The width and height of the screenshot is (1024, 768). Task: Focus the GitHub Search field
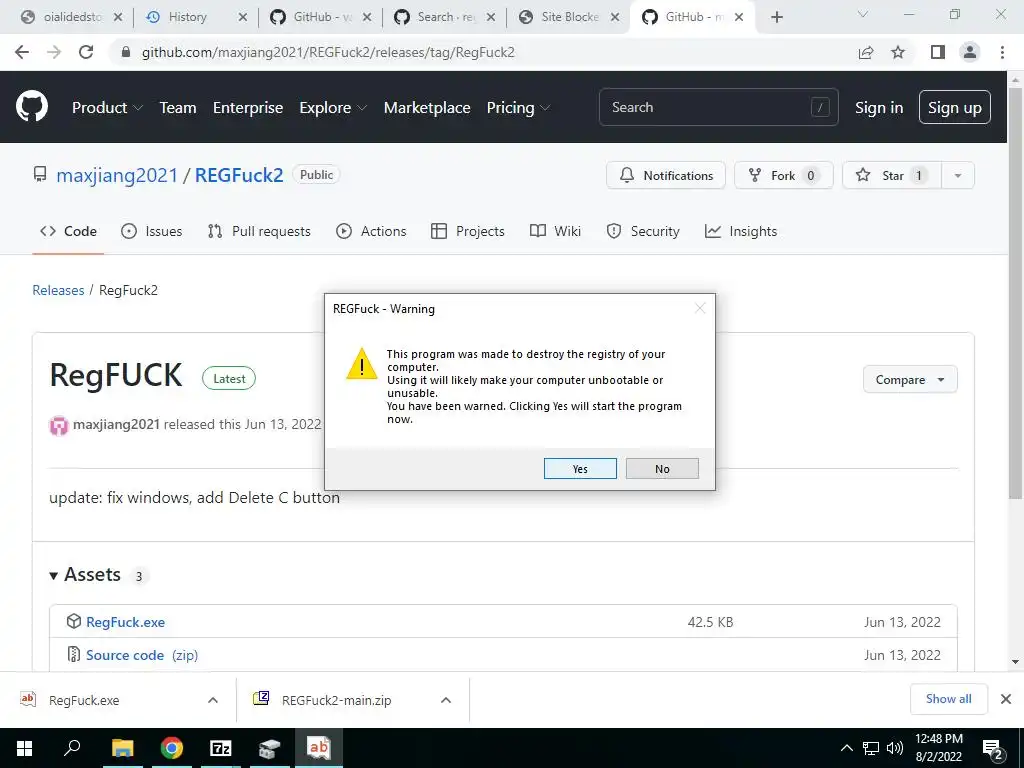pos(718,107)
